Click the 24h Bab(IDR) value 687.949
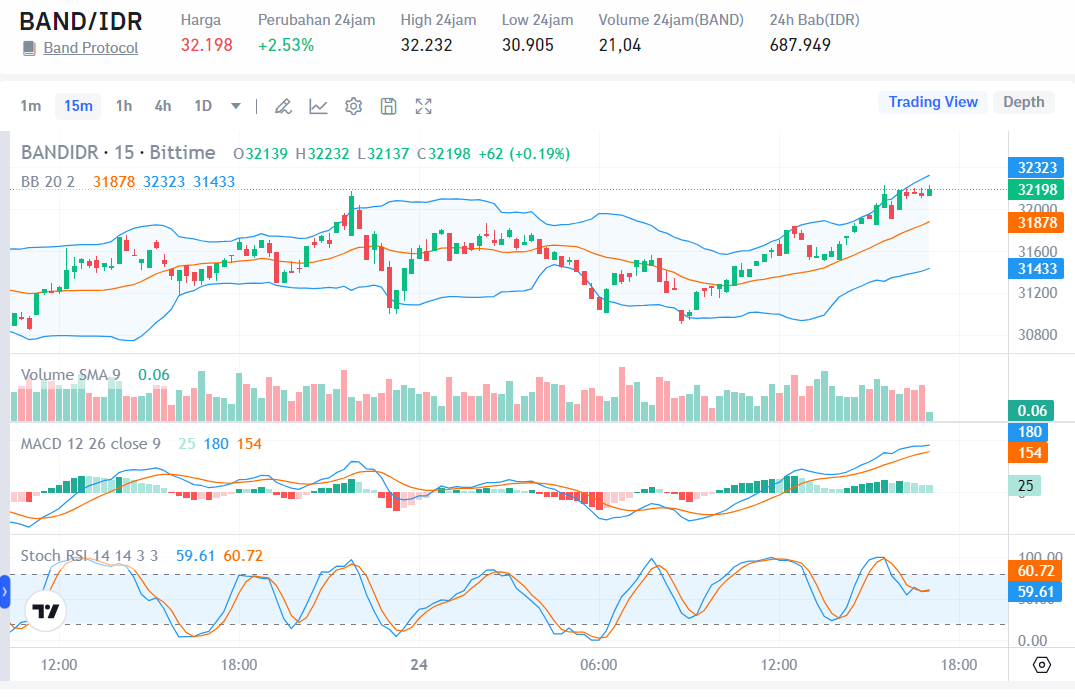The image size is (1075, 697). point(800,45)
